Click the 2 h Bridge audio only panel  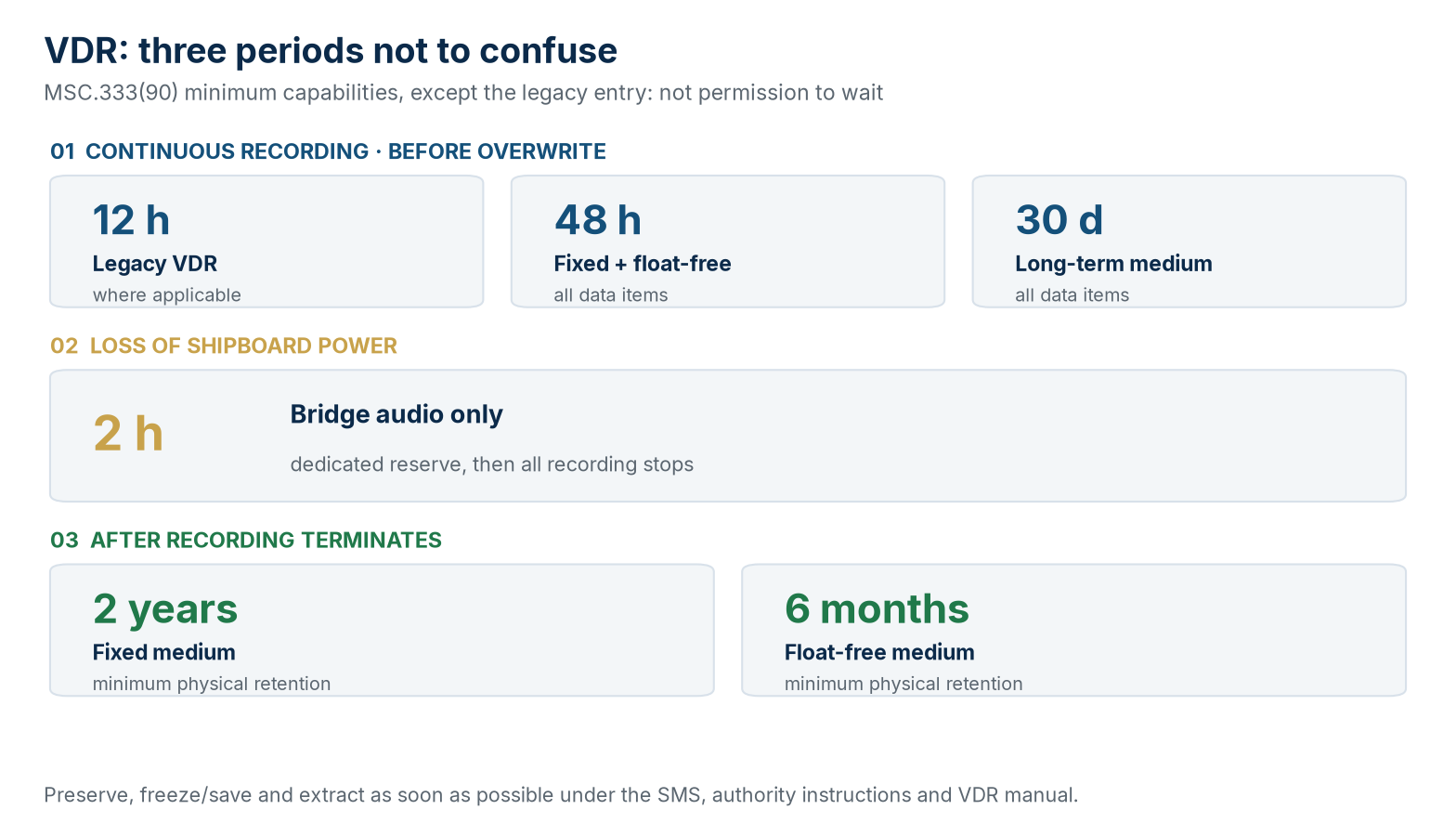728,436
